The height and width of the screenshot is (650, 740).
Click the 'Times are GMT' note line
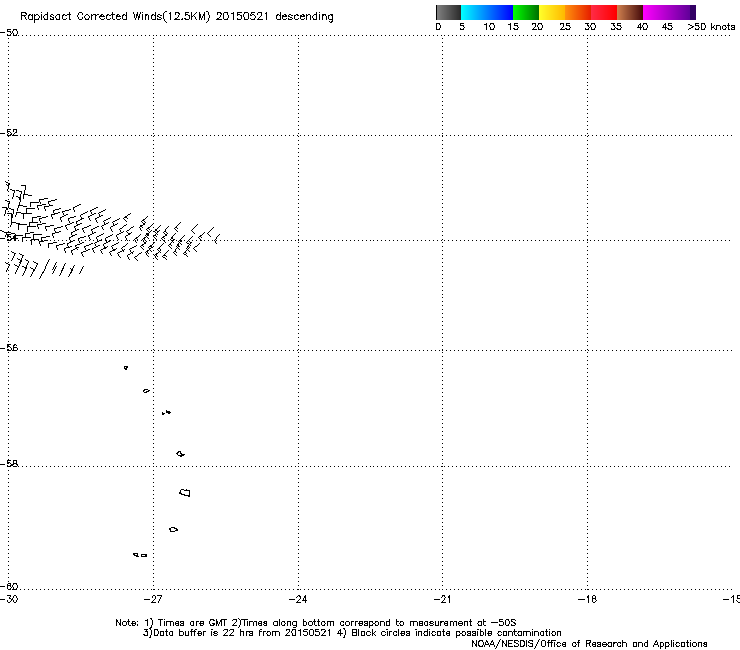click(x=316, y=623)
